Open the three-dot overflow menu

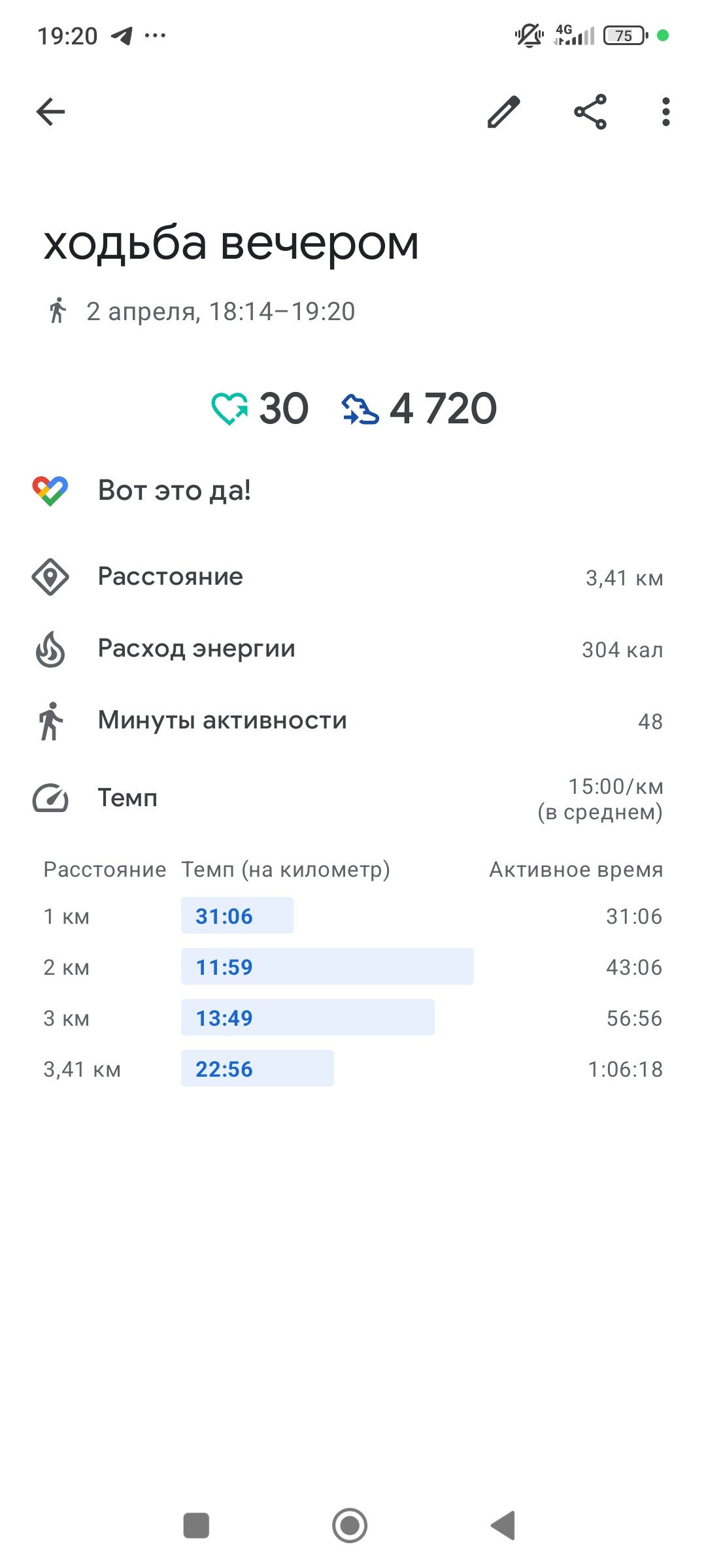coord(665,112)
